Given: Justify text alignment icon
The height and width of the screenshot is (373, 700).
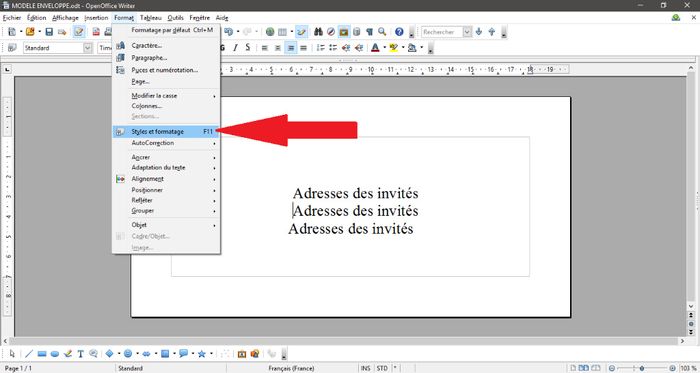Looking at the screenshot, I should pyautogui.click(x=304, y=48).
